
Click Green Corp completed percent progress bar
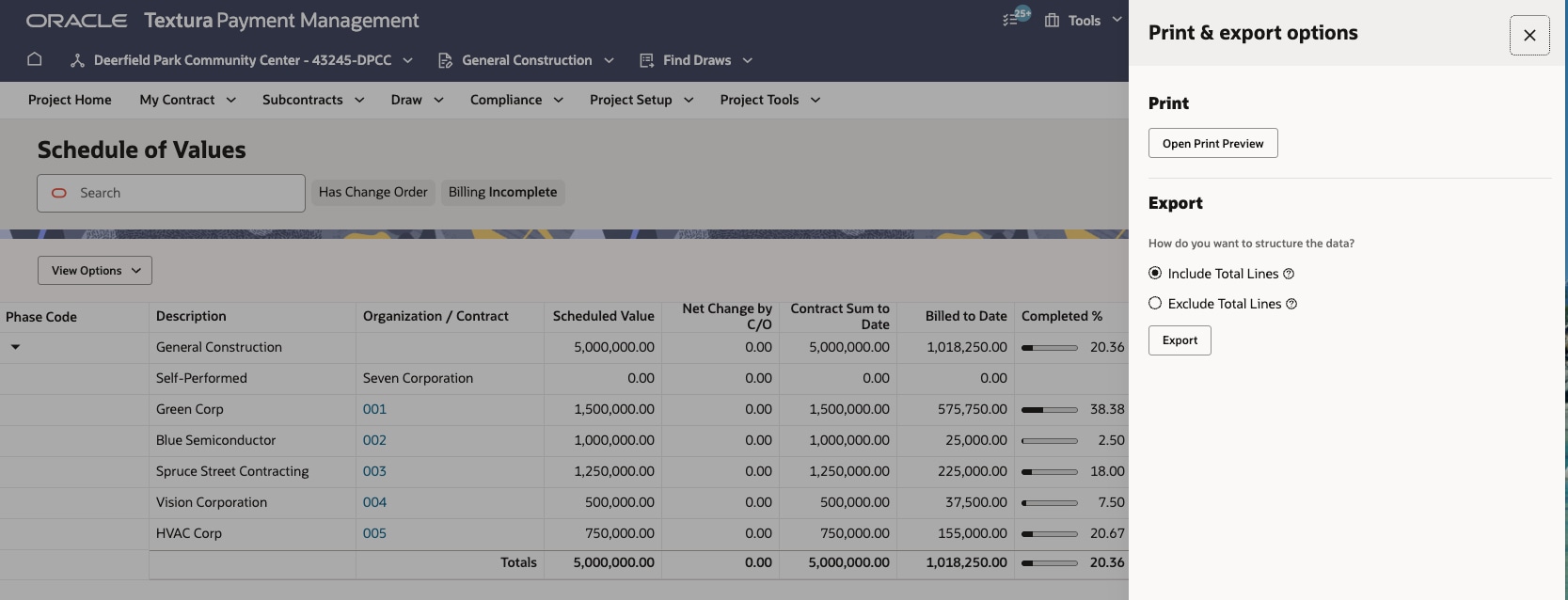coord(1049,410)
